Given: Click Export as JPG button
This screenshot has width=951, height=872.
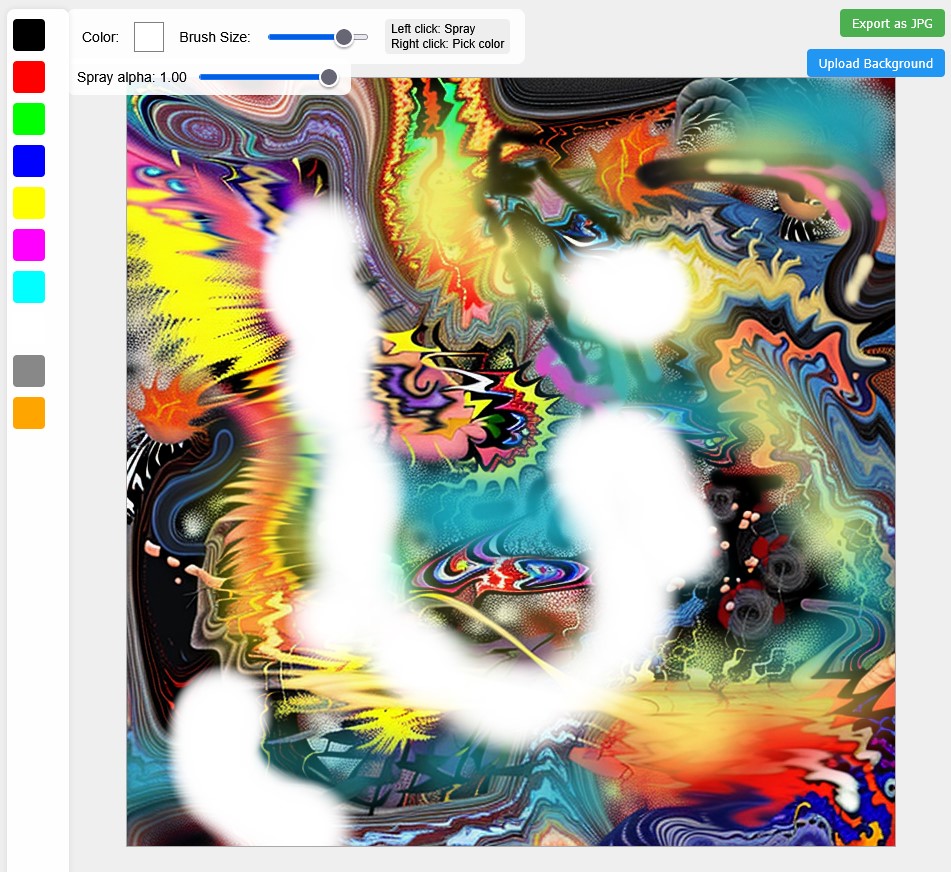Looking at the screenshot, I should point(892,24).
